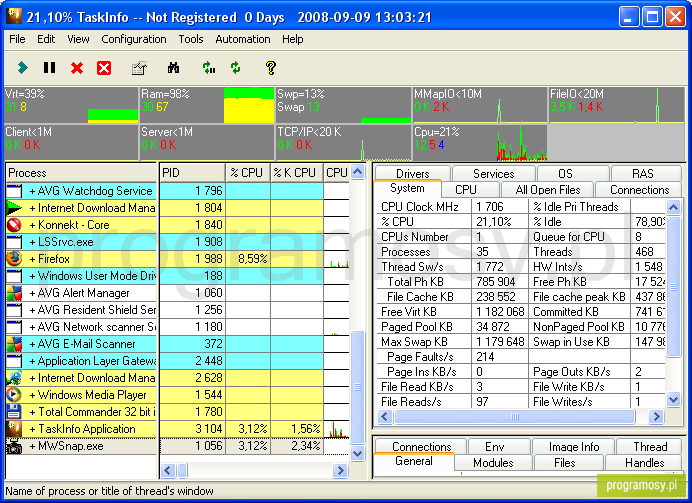This screenshot has width=692, height=503.
Task: Click the boxed red X kill icon
Action: [x=104, y=68]
